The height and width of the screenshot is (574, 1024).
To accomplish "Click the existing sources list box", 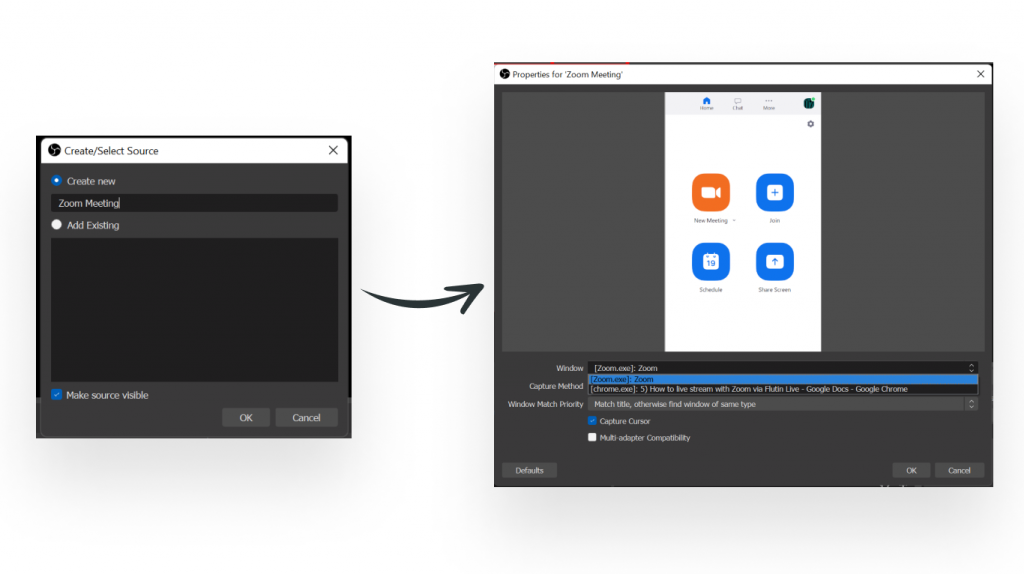I will point(194,310).
